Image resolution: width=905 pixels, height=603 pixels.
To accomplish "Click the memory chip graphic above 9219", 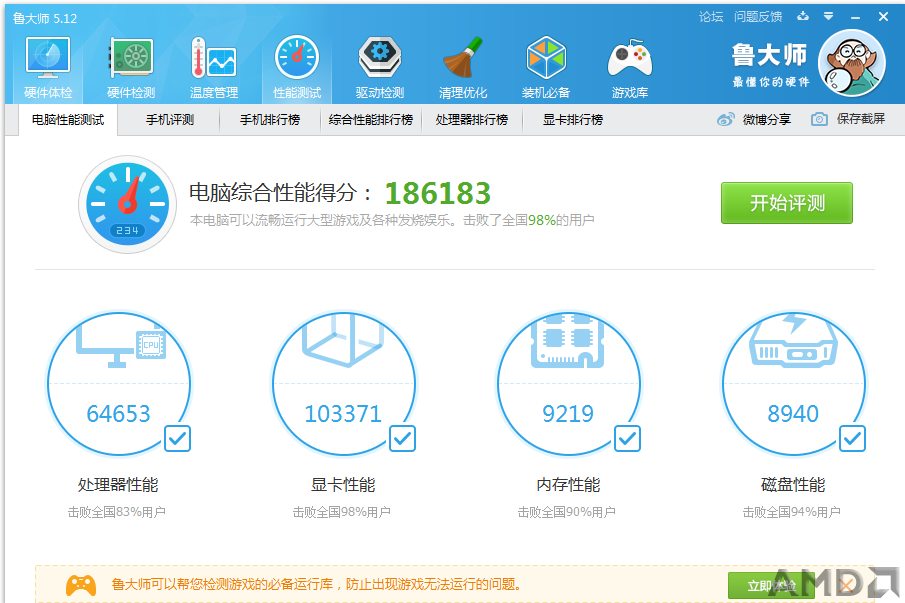I will click(567, 340).
